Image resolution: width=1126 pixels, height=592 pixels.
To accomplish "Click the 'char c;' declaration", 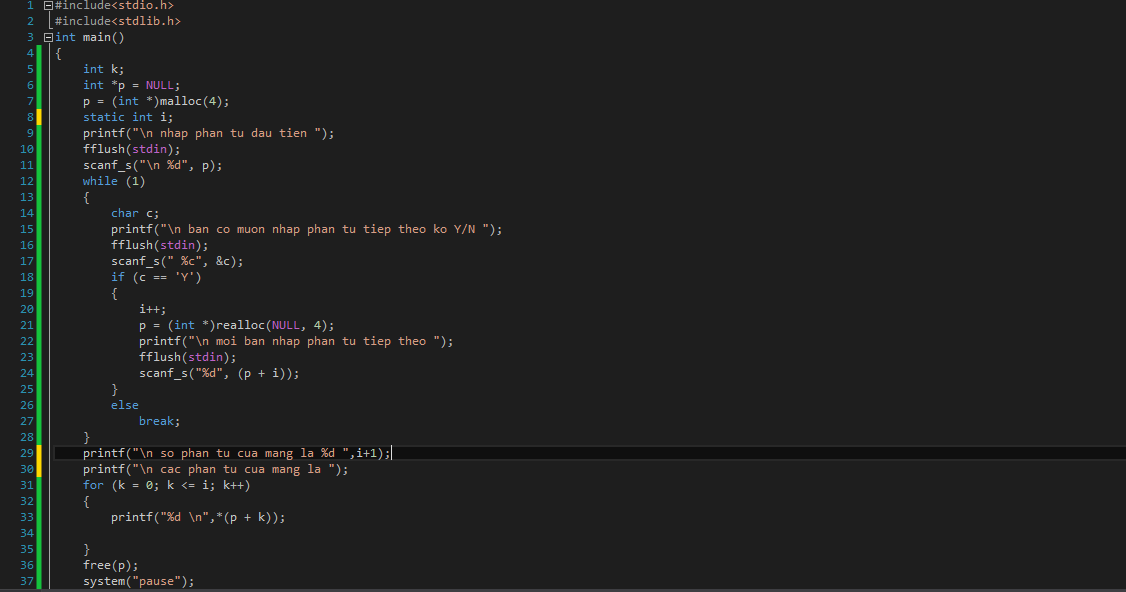I will click(x=135, y=213).
